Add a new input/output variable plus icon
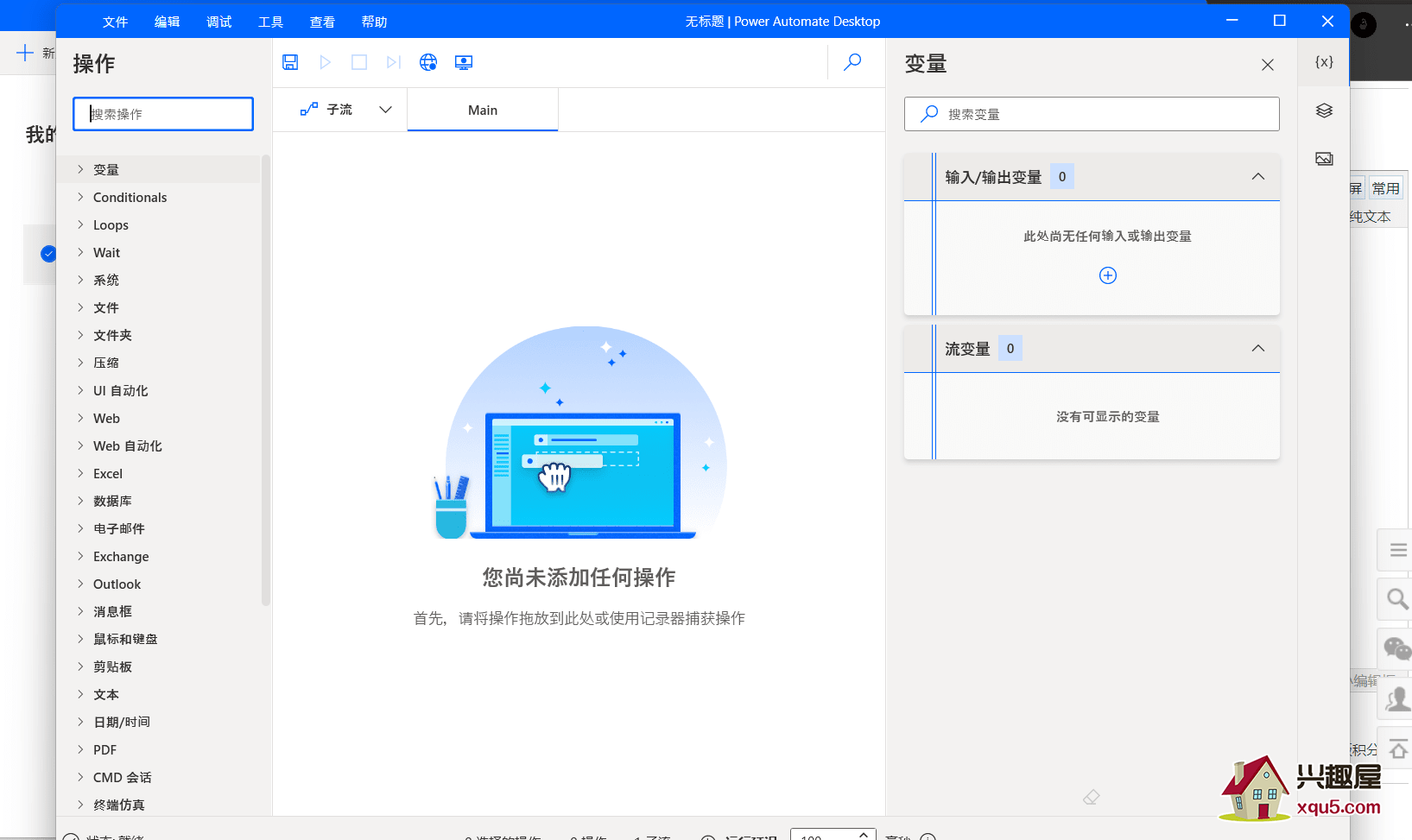Image resolution: width=1412 pixels, height=840 pixels. [x=1108, y=275]
